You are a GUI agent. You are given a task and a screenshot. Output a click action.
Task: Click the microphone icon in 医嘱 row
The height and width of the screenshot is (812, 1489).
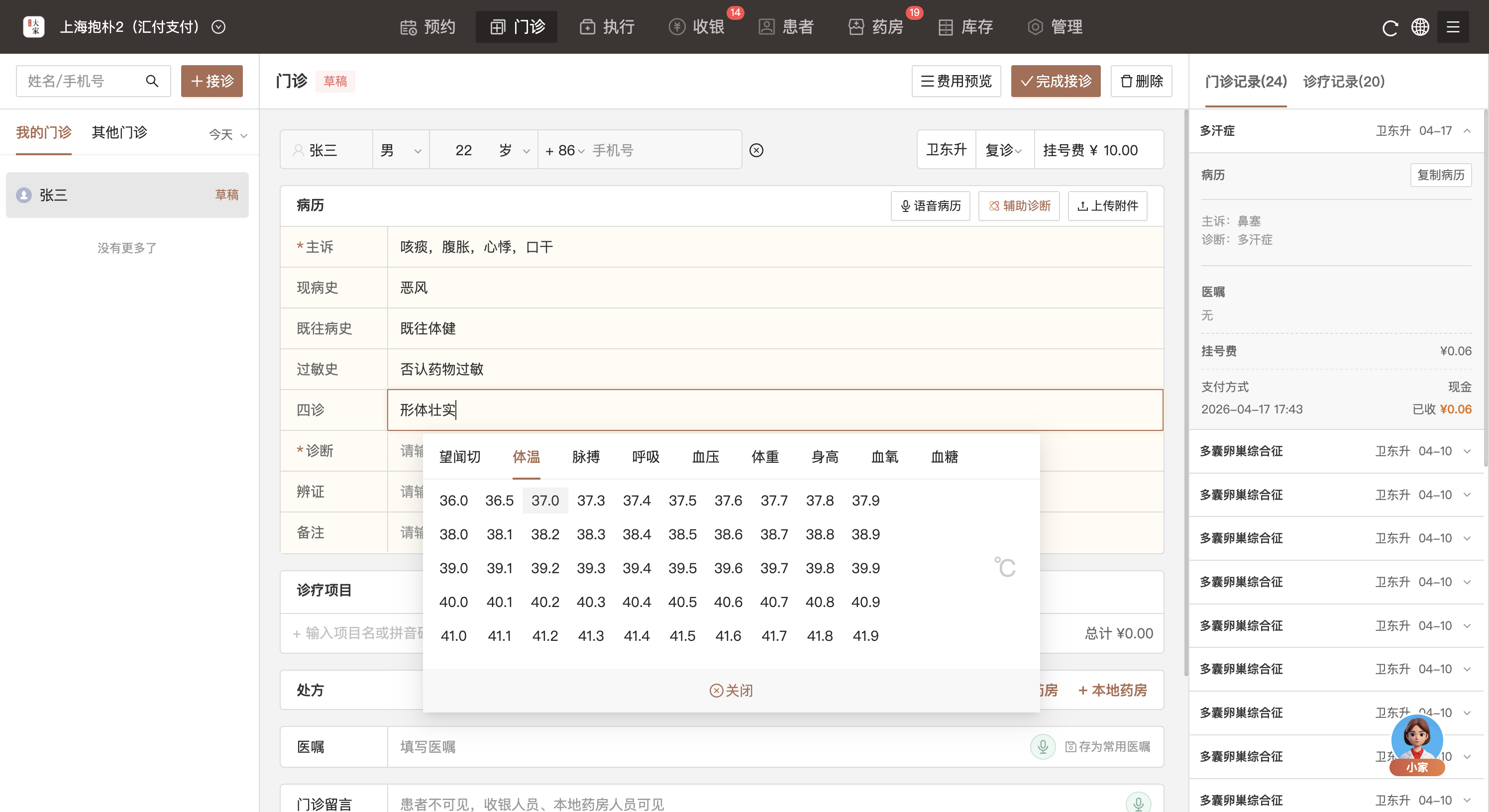click(x=1042, y=746)
